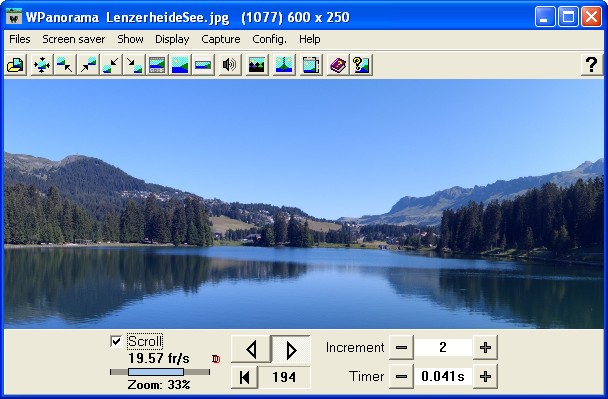
Task: Click the Increment value field showing 2
Action: tap(443, 347)
